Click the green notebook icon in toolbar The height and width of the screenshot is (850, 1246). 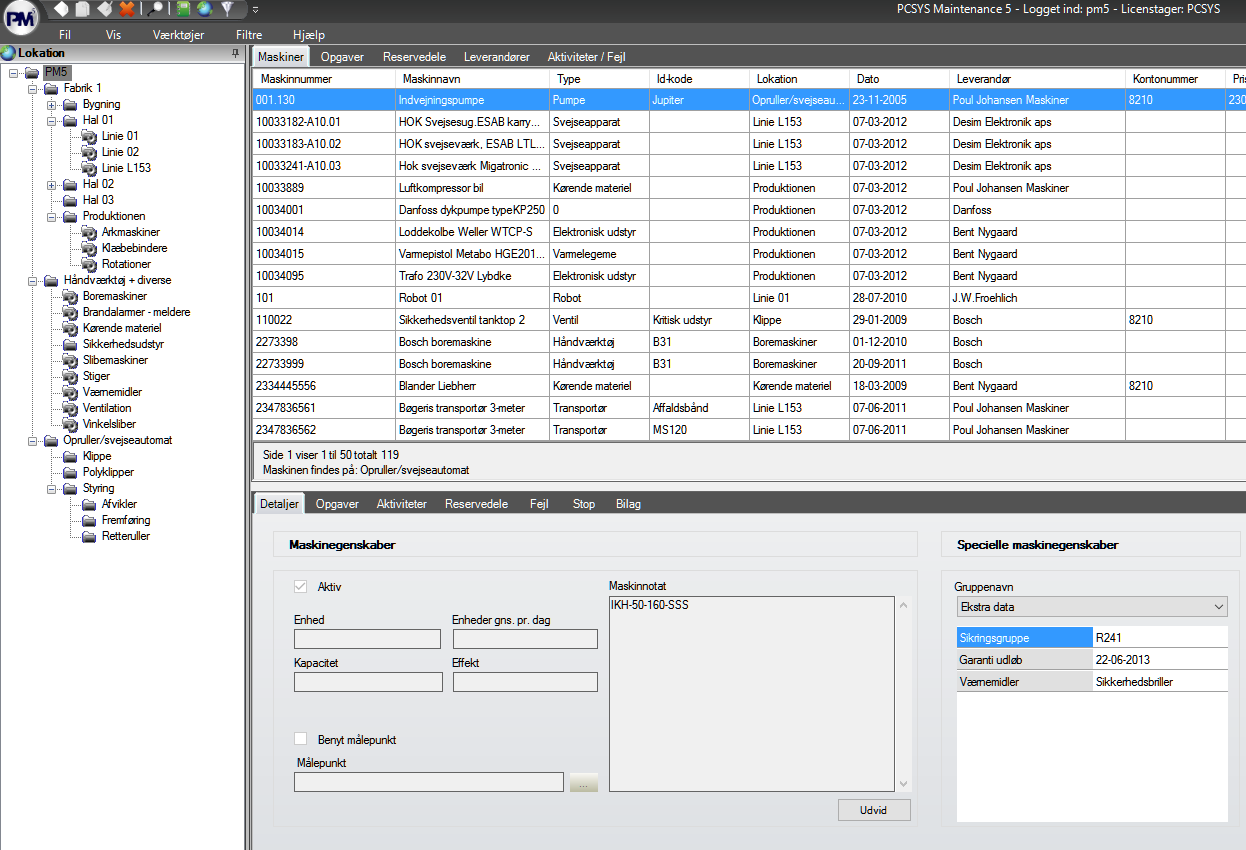click(x=183, y=9)
